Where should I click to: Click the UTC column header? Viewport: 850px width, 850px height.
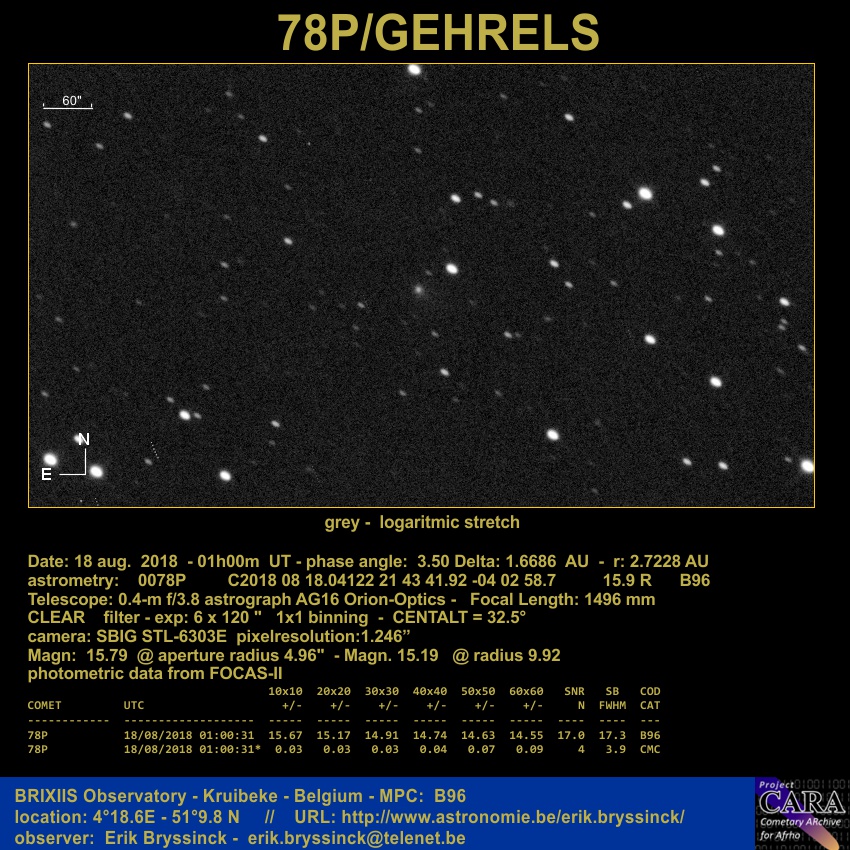point(134,705)
